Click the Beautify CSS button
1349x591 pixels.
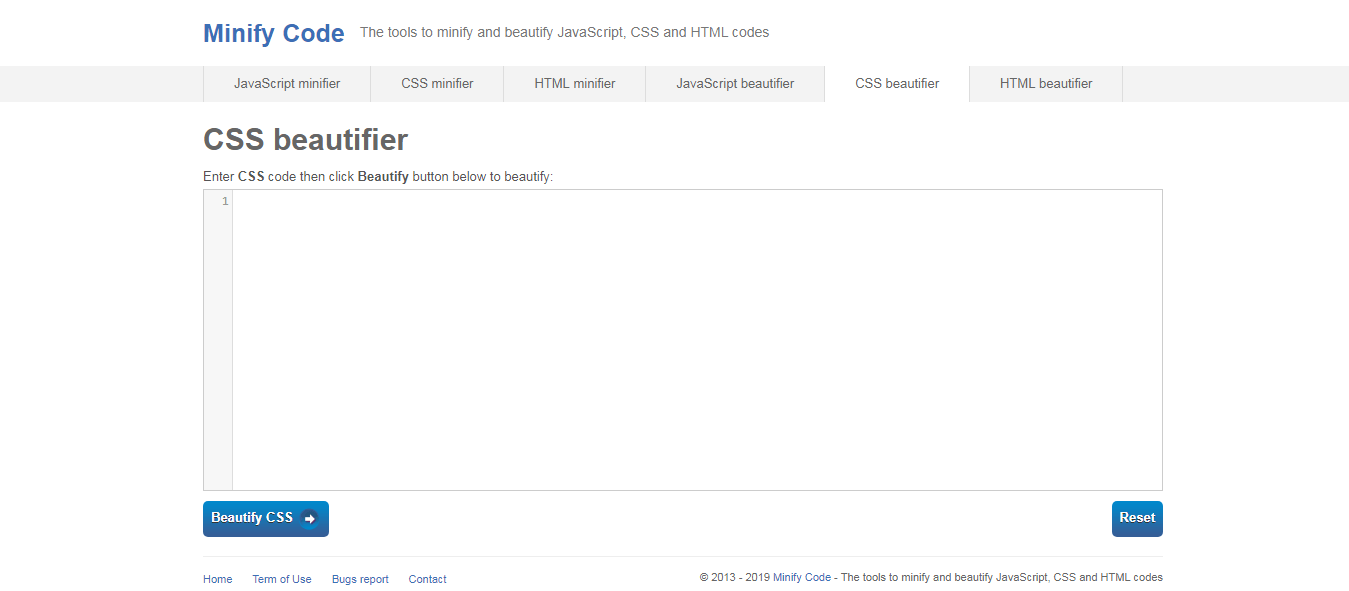pyautogui.click(x=256, y=518)
